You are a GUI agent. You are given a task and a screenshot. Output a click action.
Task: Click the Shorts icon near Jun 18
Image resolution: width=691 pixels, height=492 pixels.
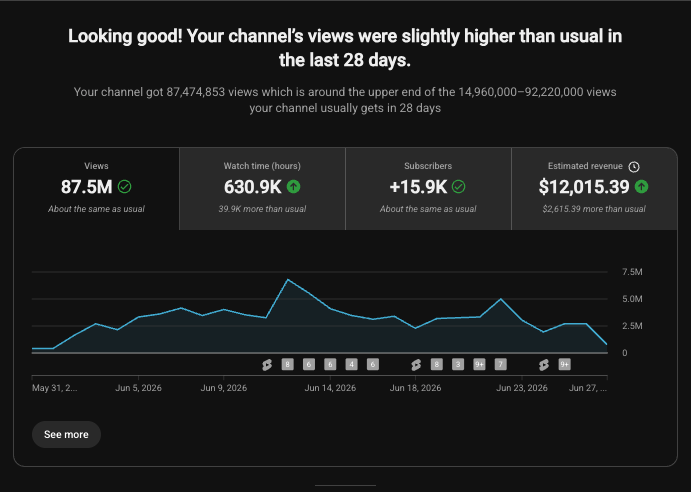pyautogui.click(x=416, y=365)
